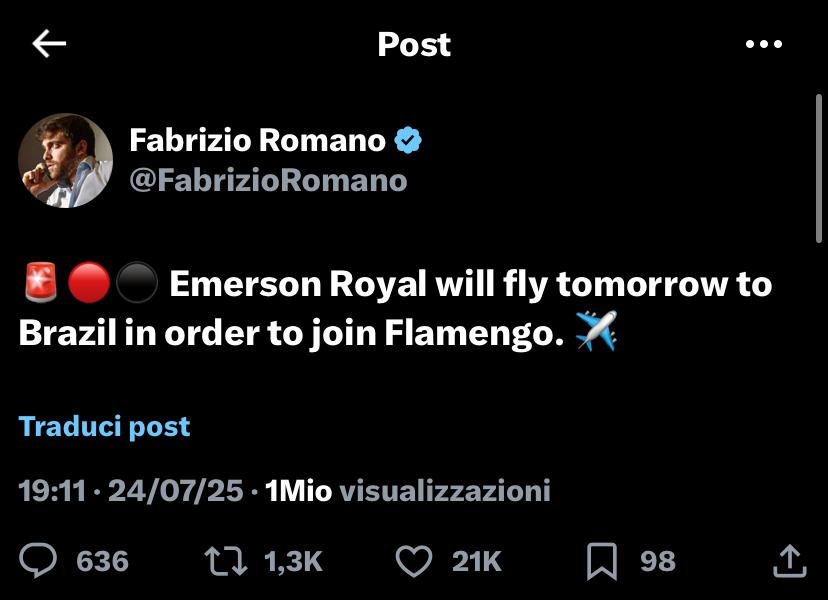
Task: Click the 98 bookmarks count
Action: 658,561
